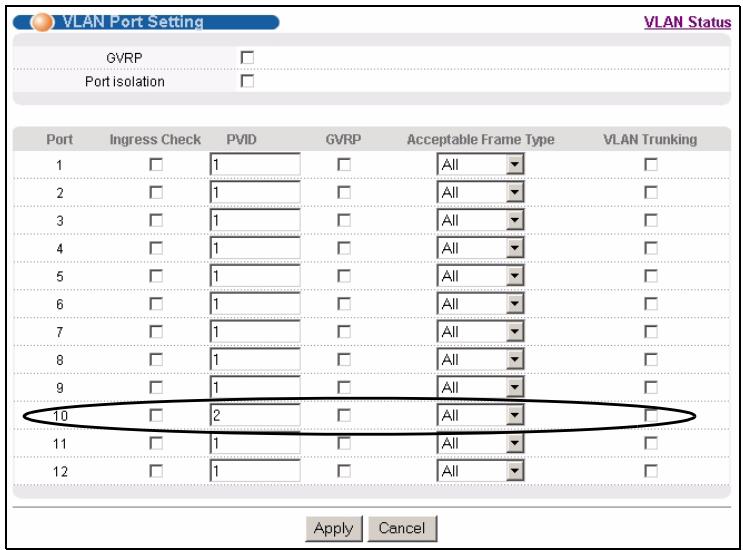This screenshot has height=550, width=743.
Task: Open Acceptable Frame Type dropdown for port 1
Action: [480, 165]
